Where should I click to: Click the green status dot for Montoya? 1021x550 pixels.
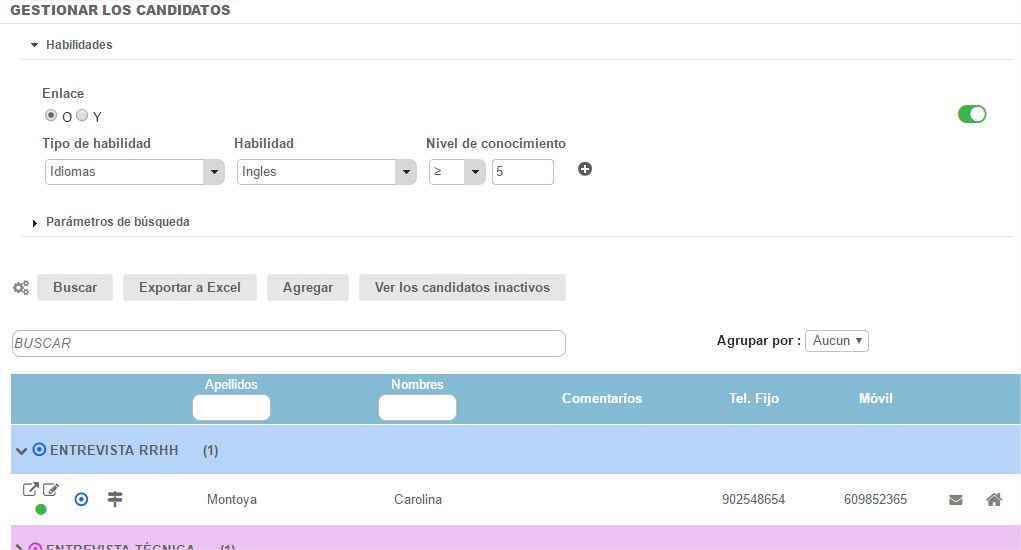41,509
